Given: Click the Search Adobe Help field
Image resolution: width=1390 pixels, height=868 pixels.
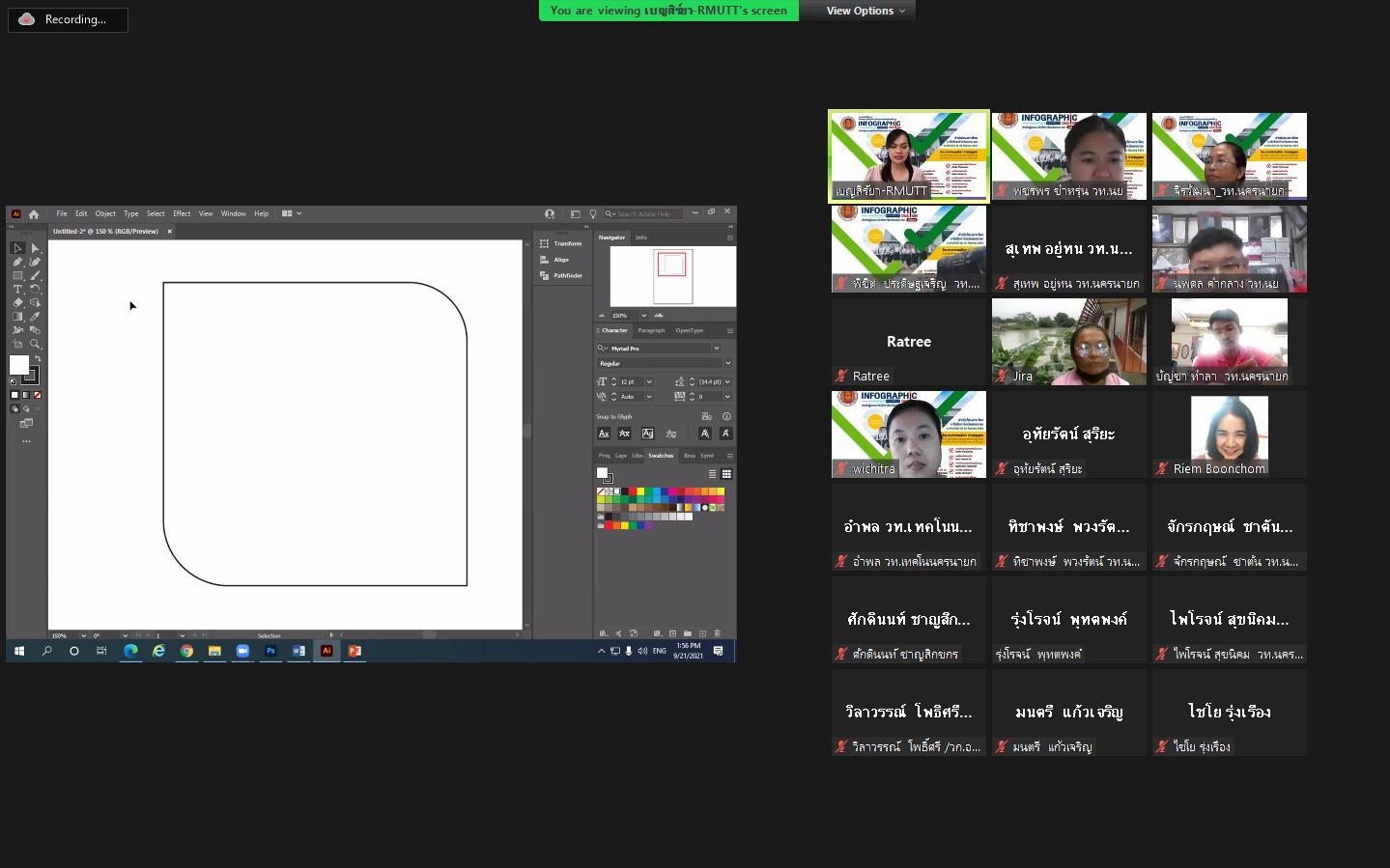Looking at the screenshot, I should [x=642, y=214].
